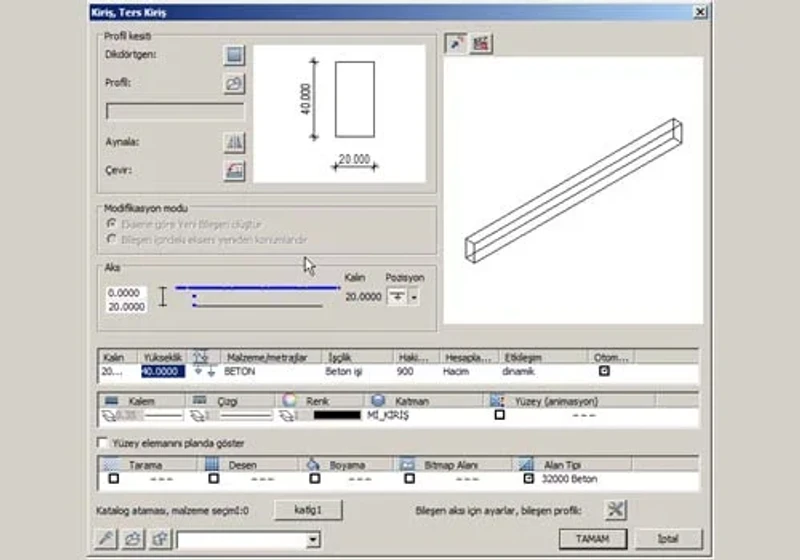The image size is (800, 560).
Task: Click the Katman layer icon
Action: (x=378, y=400)
